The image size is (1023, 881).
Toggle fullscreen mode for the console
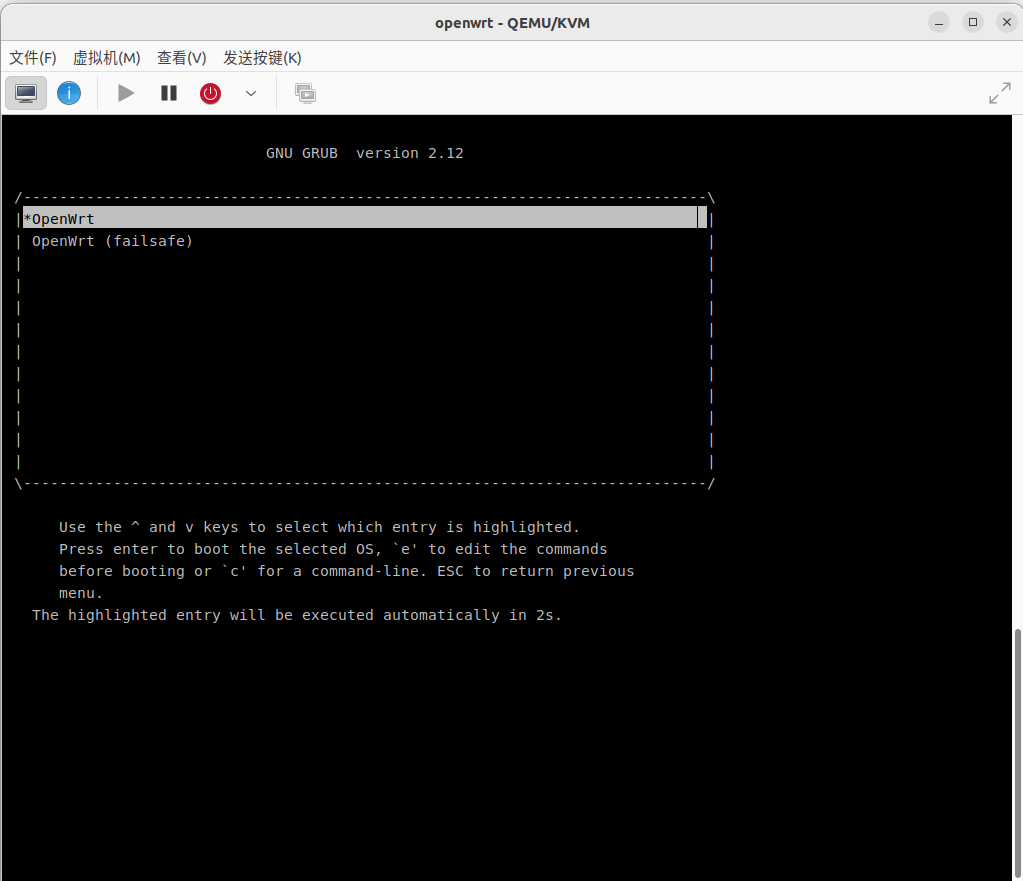point(1000,93)
